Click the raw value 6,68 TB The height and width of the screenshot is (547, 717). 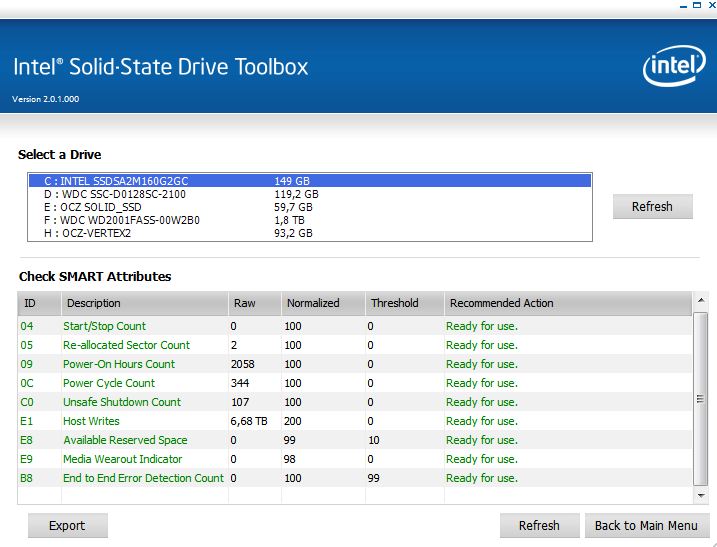click(x=249, y=421)
